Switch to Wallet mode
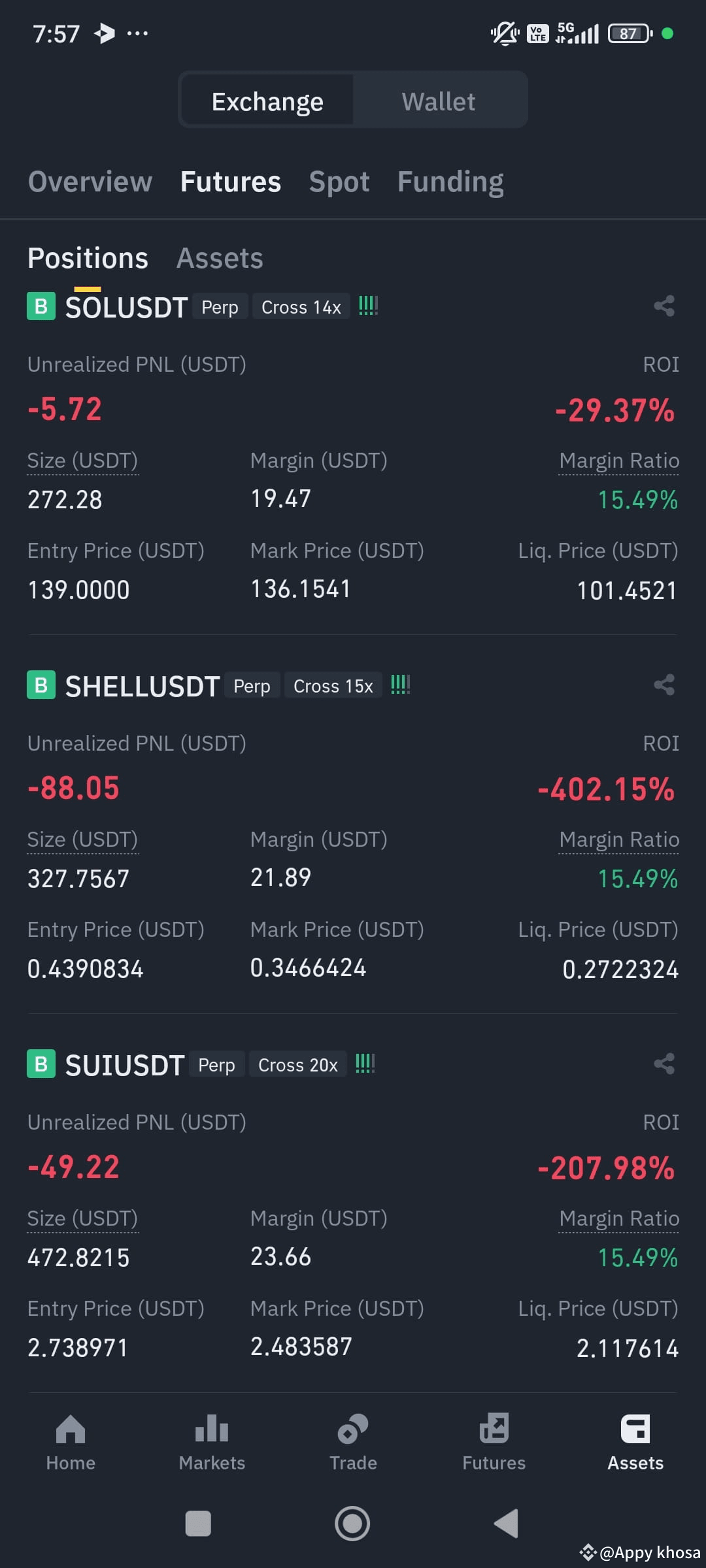This screenshot has width=706, height=1568. tap(439, 101)
